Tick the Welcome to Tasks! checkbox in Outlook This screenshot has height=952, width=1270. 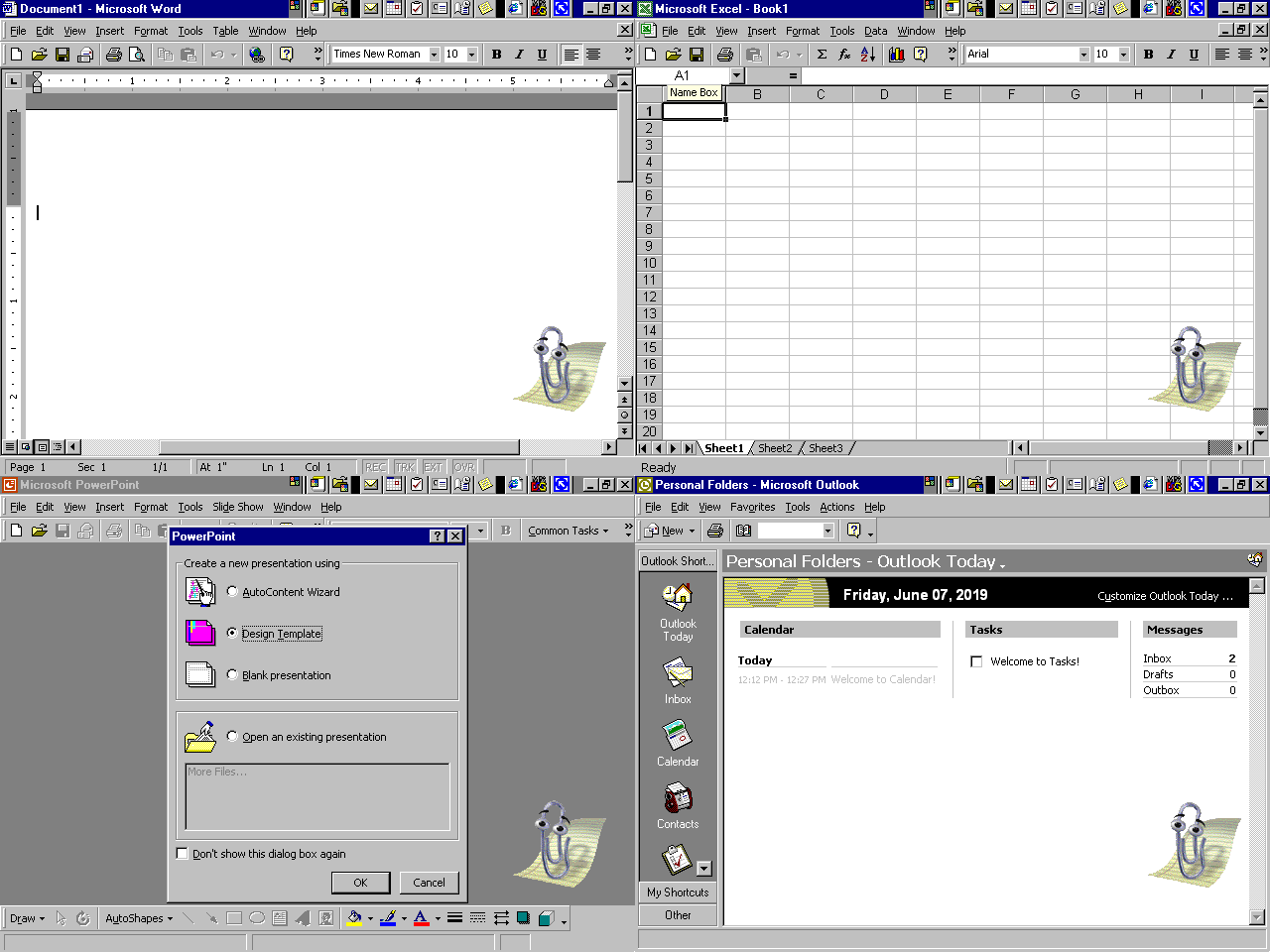(x=976, y=661)
